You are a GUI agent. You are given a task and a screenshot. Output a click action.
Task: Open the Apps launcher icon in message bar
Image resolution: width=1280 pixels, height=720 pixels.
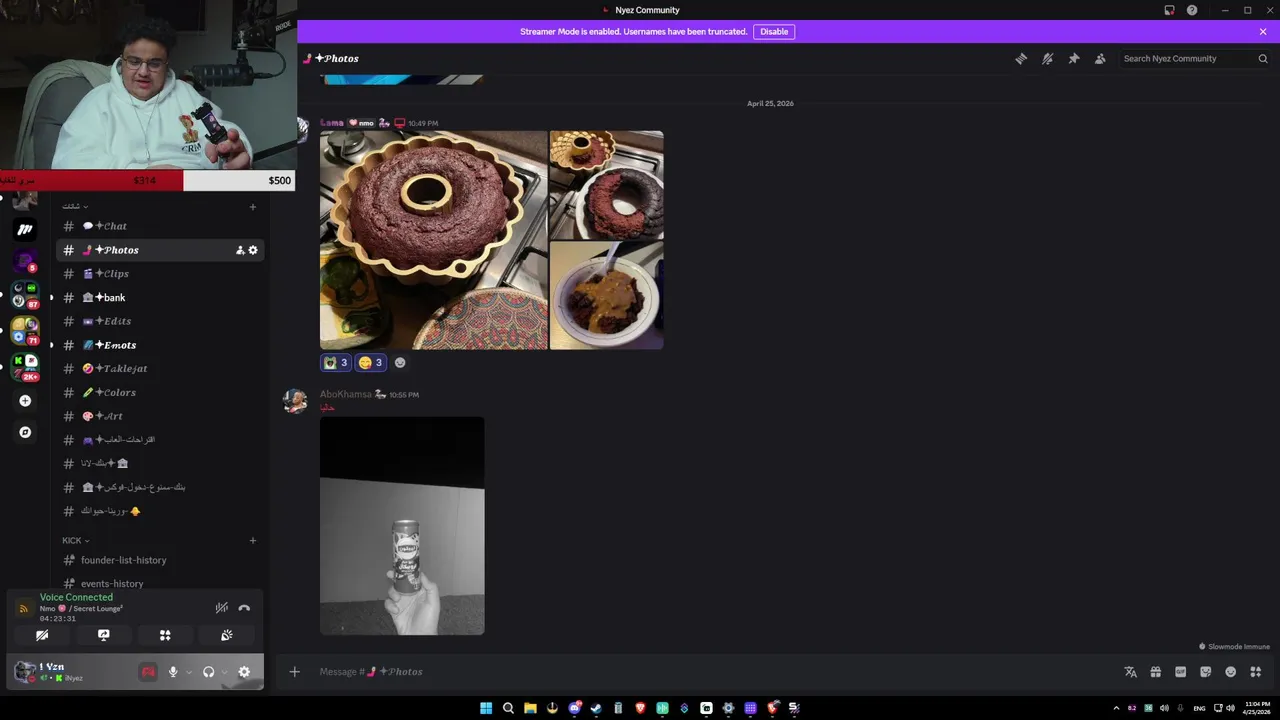pos(1255,672)
